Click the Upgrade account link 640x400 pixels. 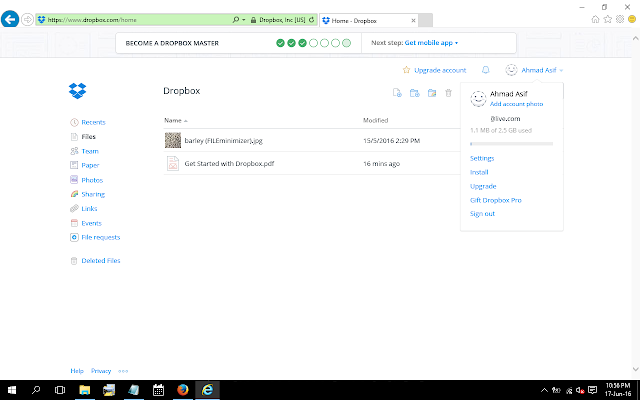[440, 70]
